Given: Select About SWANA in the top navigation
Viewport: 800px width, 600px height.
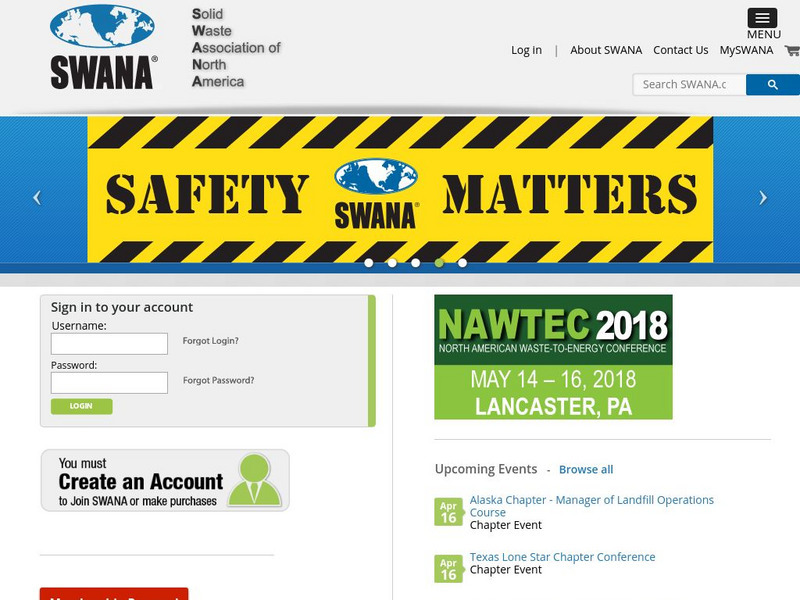Looking at the screenshot, I should click(x=605, y=49).
